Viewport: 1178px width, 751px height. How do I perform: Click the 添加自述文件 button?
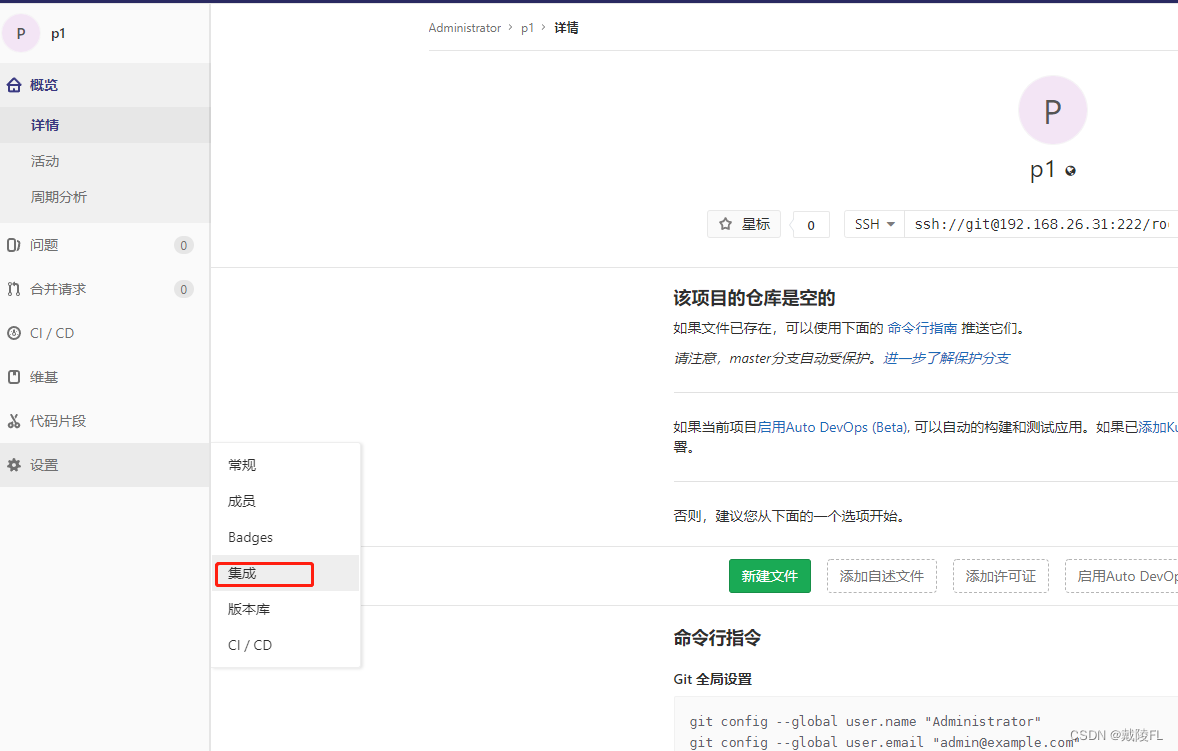(881, 576)
